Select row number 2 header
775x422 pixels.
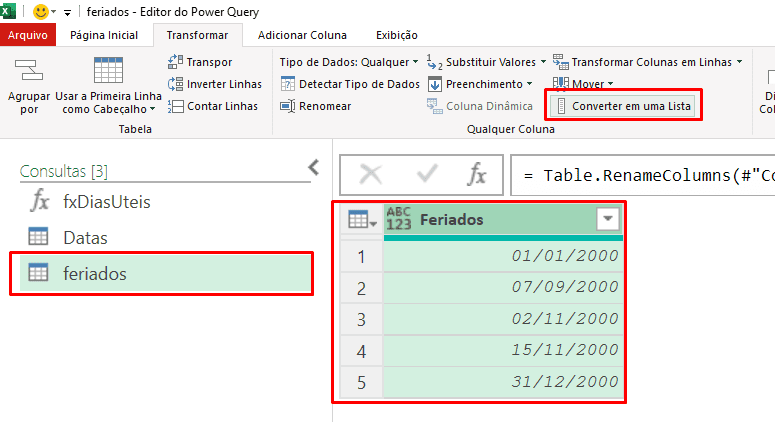[361, 288]
